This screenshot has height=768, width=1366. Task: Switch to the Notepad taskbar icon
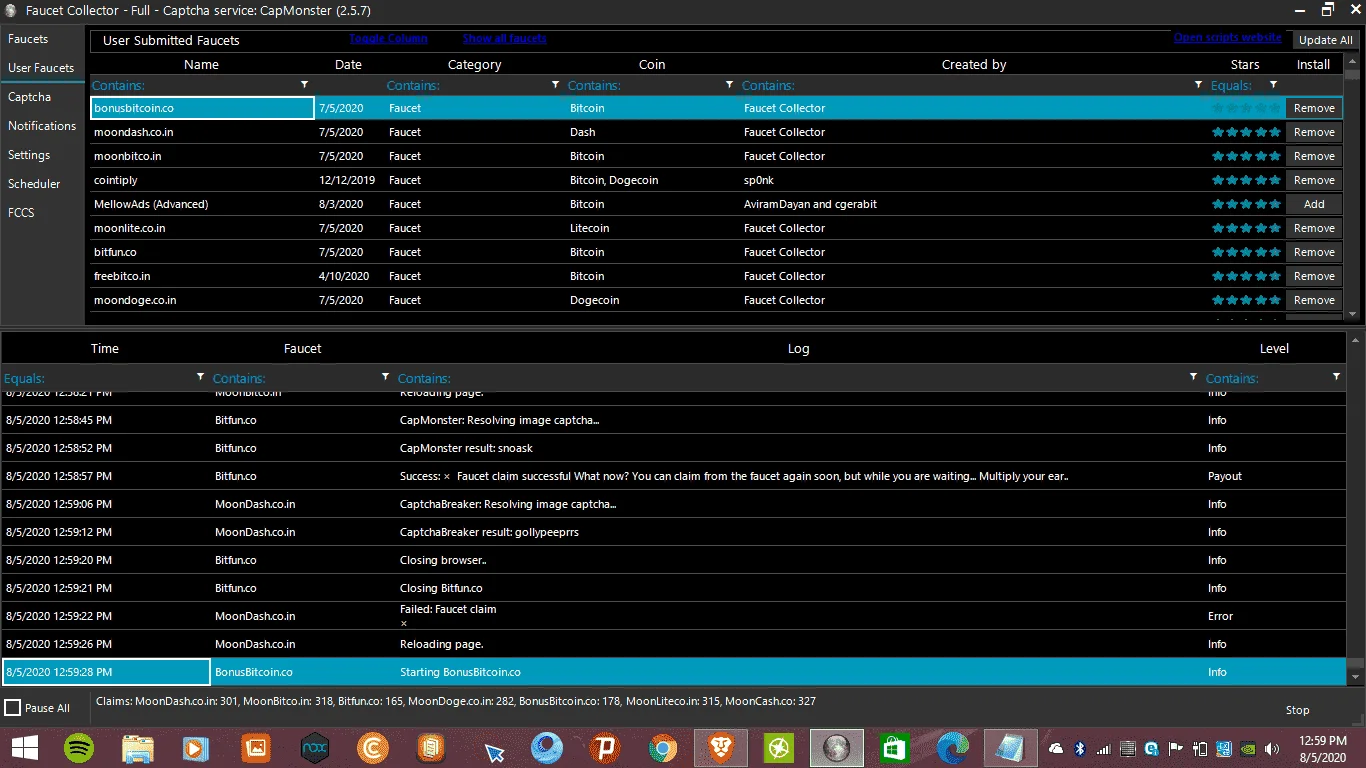tap(1010, 747)
